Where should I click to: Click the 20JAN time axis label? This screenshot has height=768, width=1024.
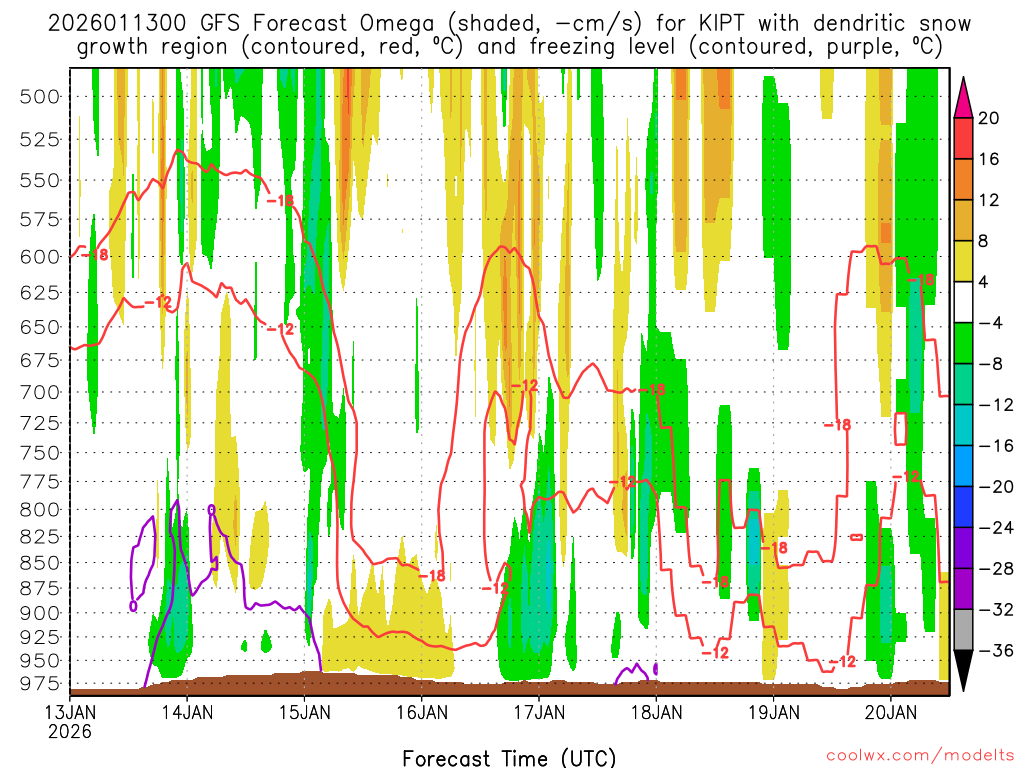click(891, 712)
